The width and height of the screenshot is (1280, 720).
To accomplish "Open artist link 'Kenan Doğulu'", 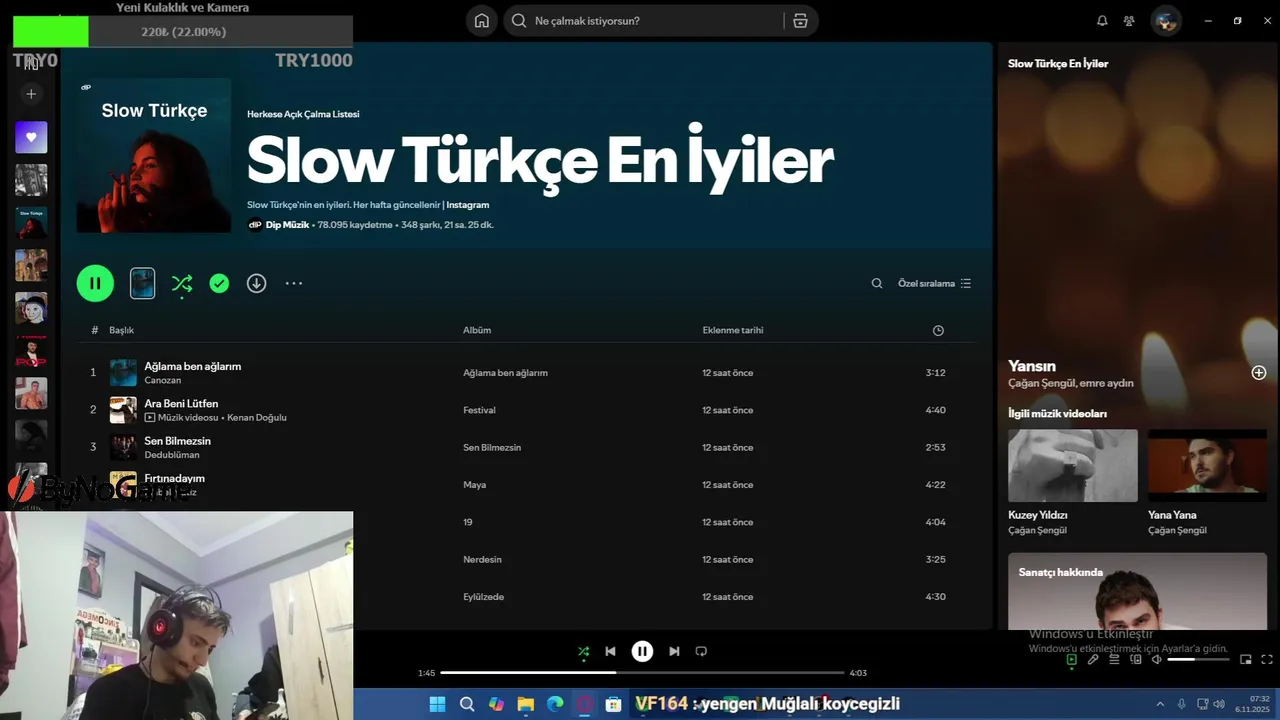I will [x=257, y=417].
